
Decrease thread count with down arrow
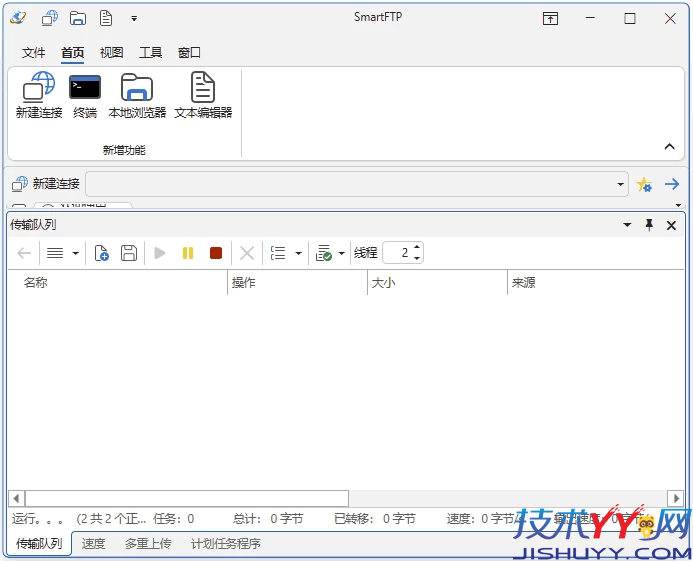pos(417,258)
